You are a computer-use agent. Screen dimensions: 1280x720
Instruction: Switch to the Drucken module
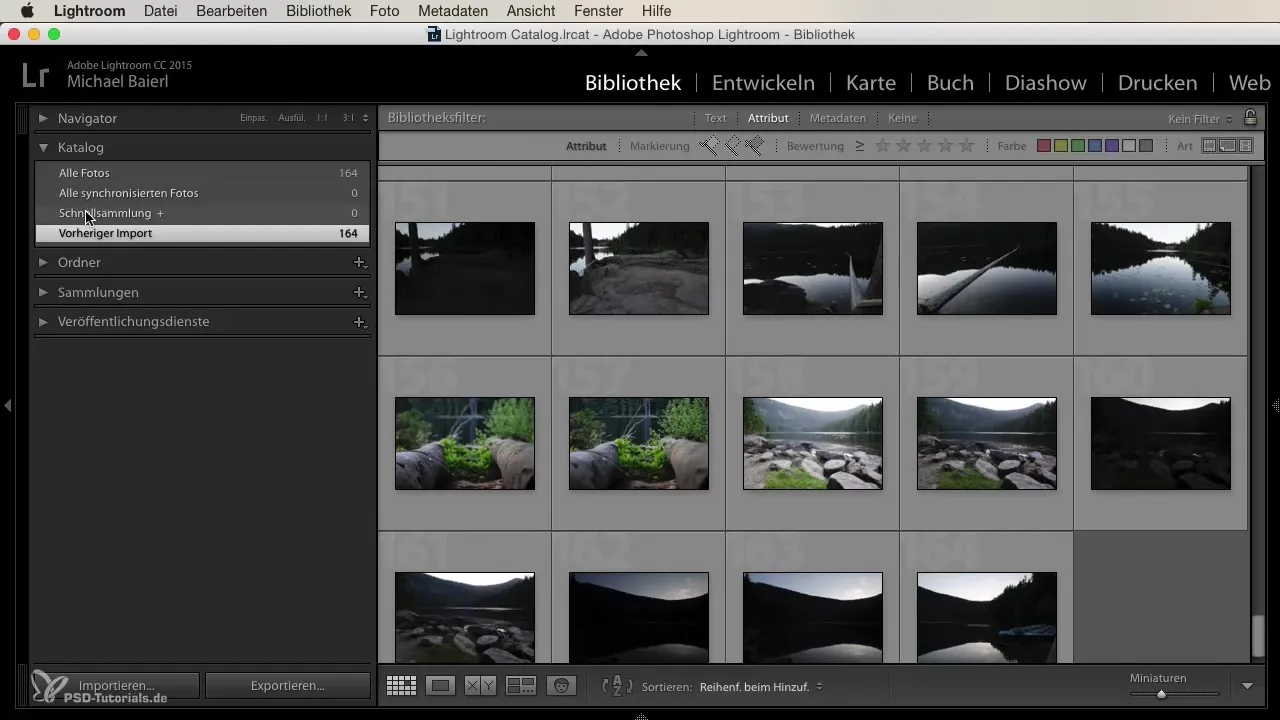pyautogui.click(x=1157, y=83)
